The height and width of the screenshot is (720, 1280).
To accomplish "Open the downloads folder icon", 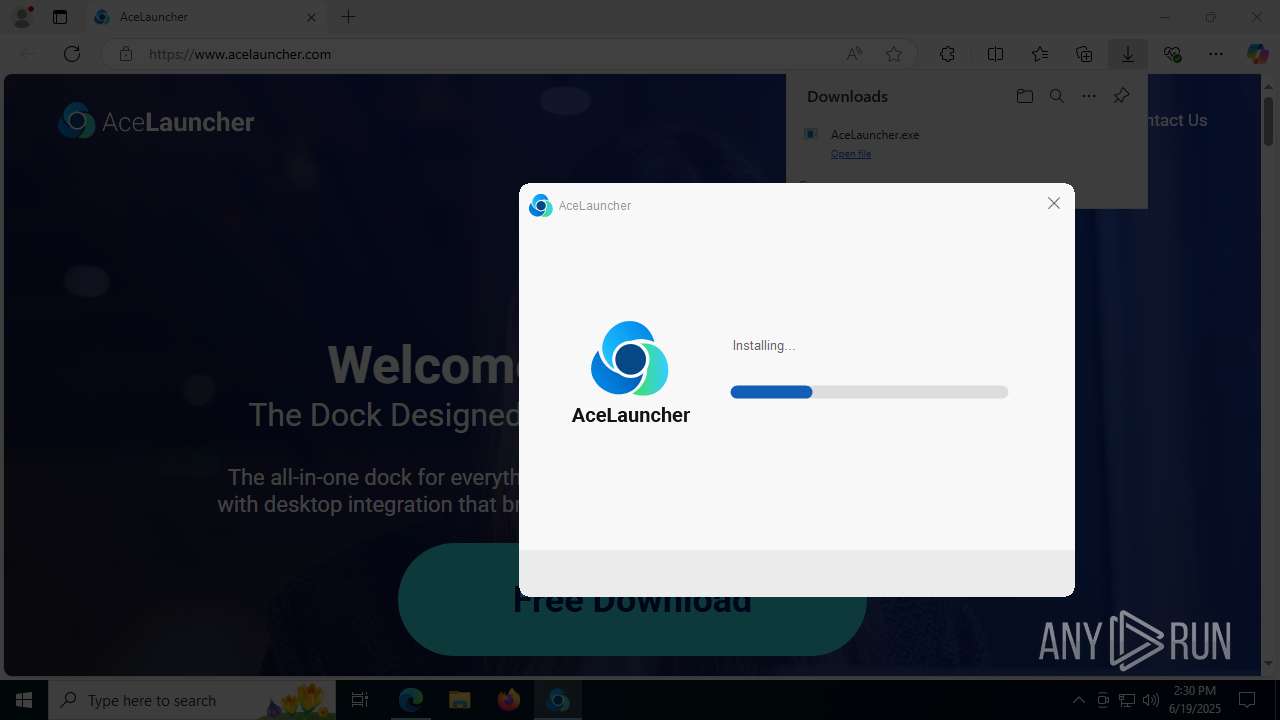I will tap(1024, 96).
